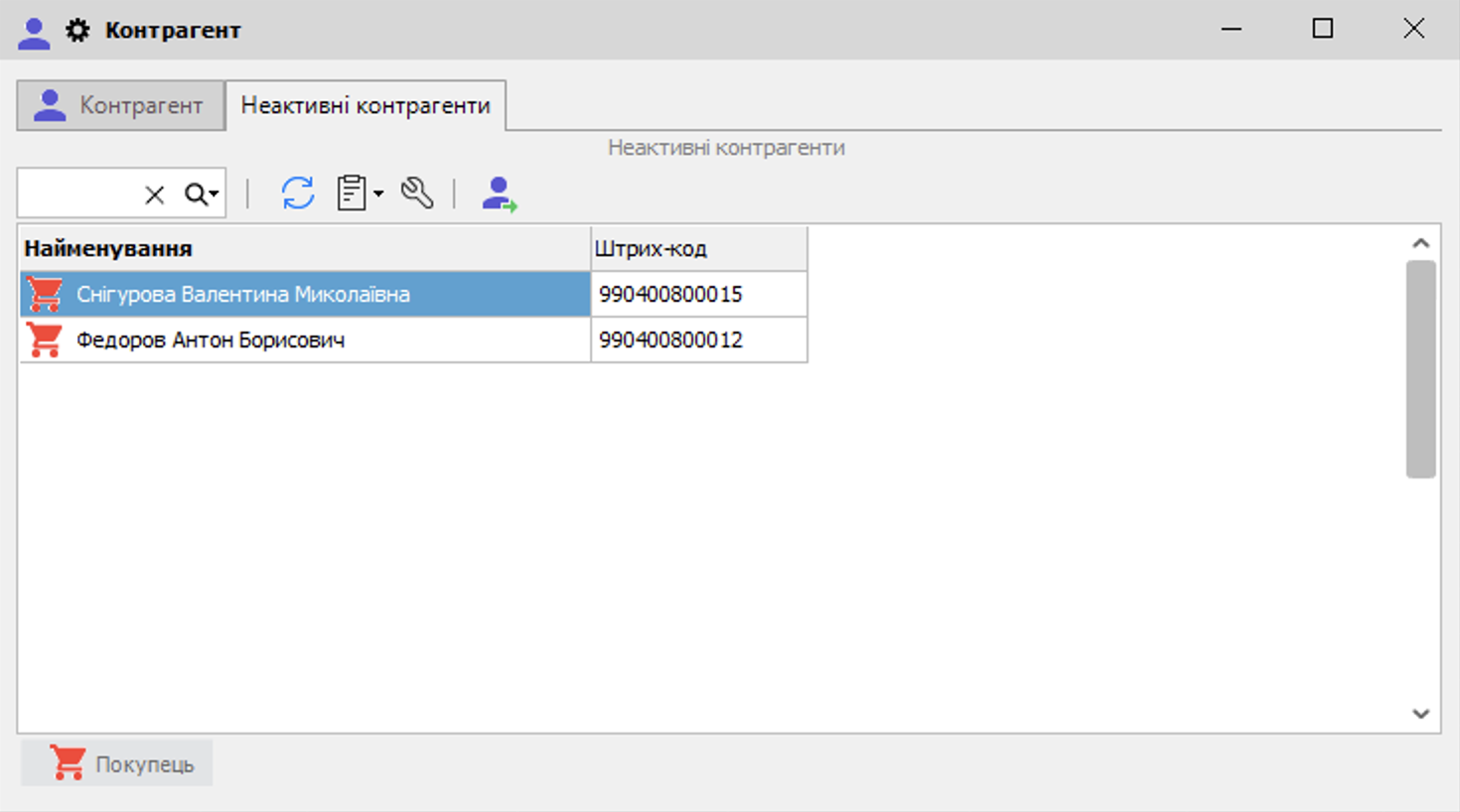Minimize the Контрагент window
Image resolution: width=1460 pixels, height=812 pixels.
tap(1232, 30)
